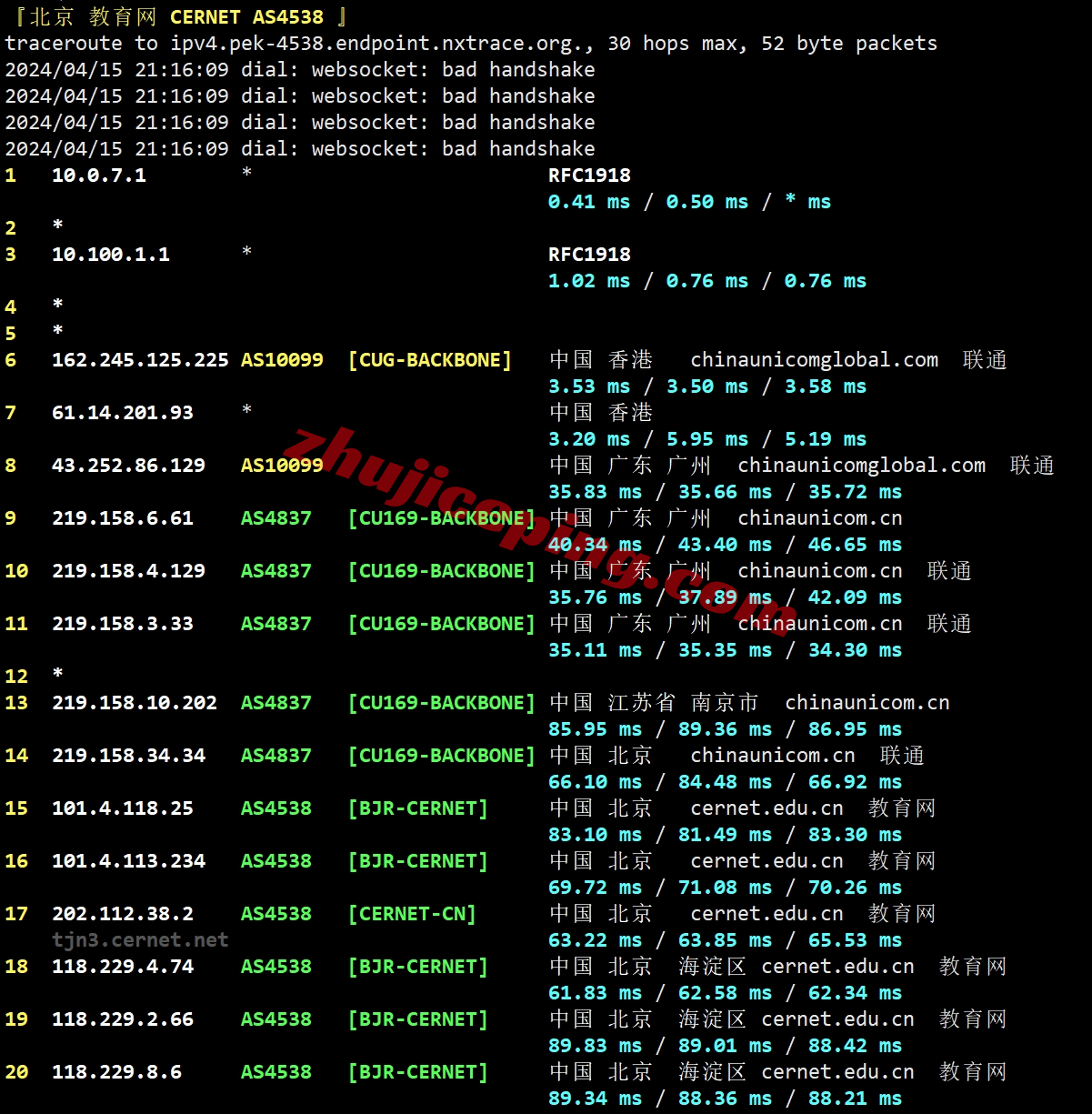Click the IP address 101.4.118.25

tap(123, 808)
